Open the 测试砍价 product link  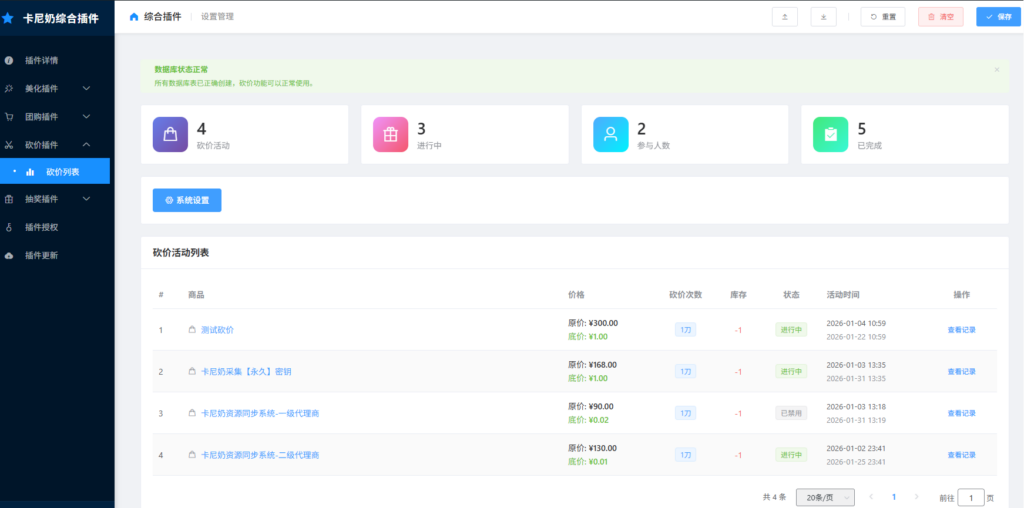[217, 329]
